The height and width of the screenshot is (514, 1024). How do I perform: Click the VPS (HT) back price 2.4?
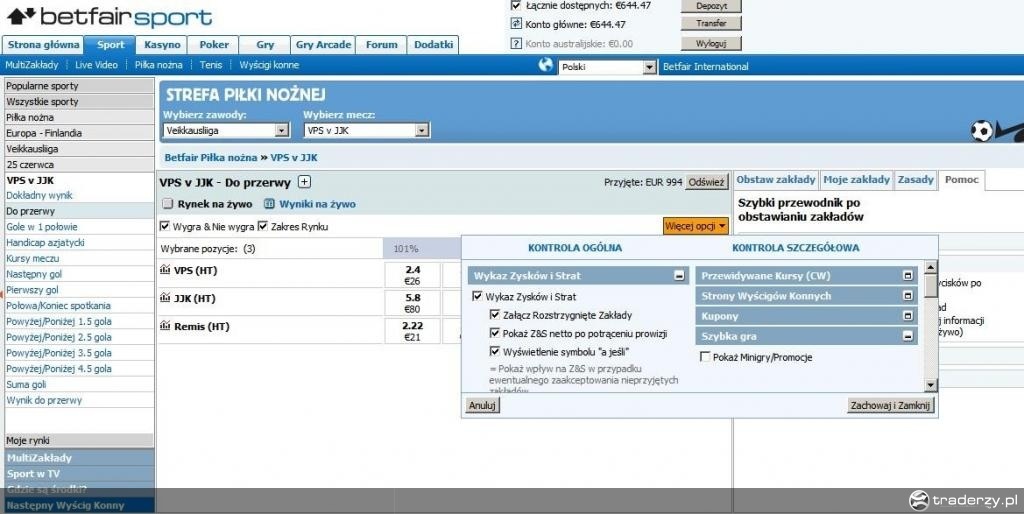[x=413, y=275]
